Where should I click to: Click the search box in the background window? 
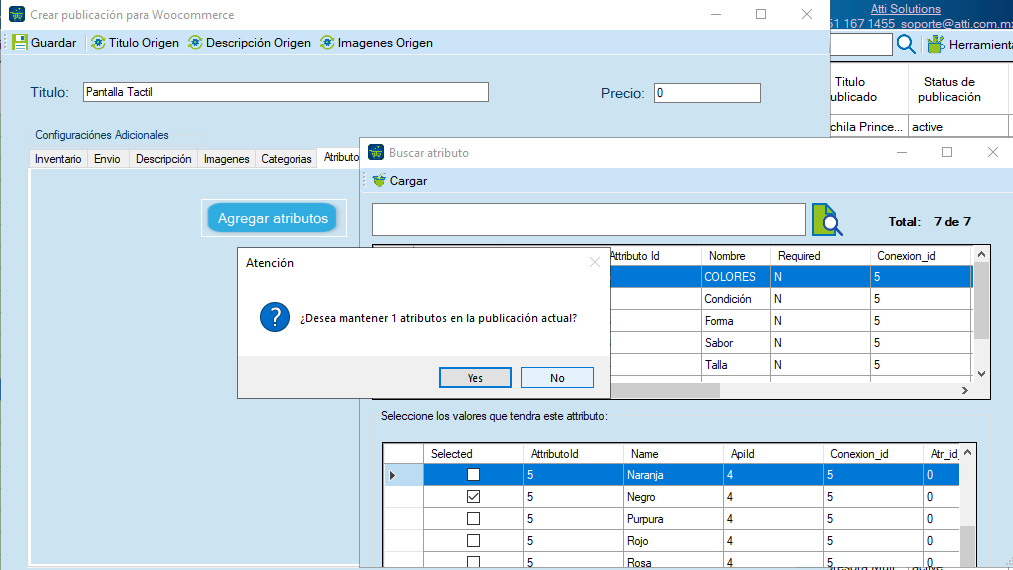pos(861,45)
